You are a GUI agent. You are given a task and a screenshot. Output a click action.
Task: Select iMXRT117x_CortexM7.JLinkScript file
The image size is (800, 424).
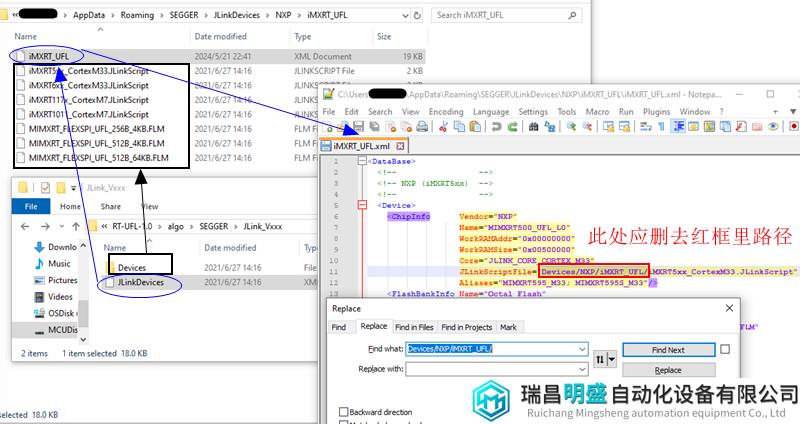89,99
